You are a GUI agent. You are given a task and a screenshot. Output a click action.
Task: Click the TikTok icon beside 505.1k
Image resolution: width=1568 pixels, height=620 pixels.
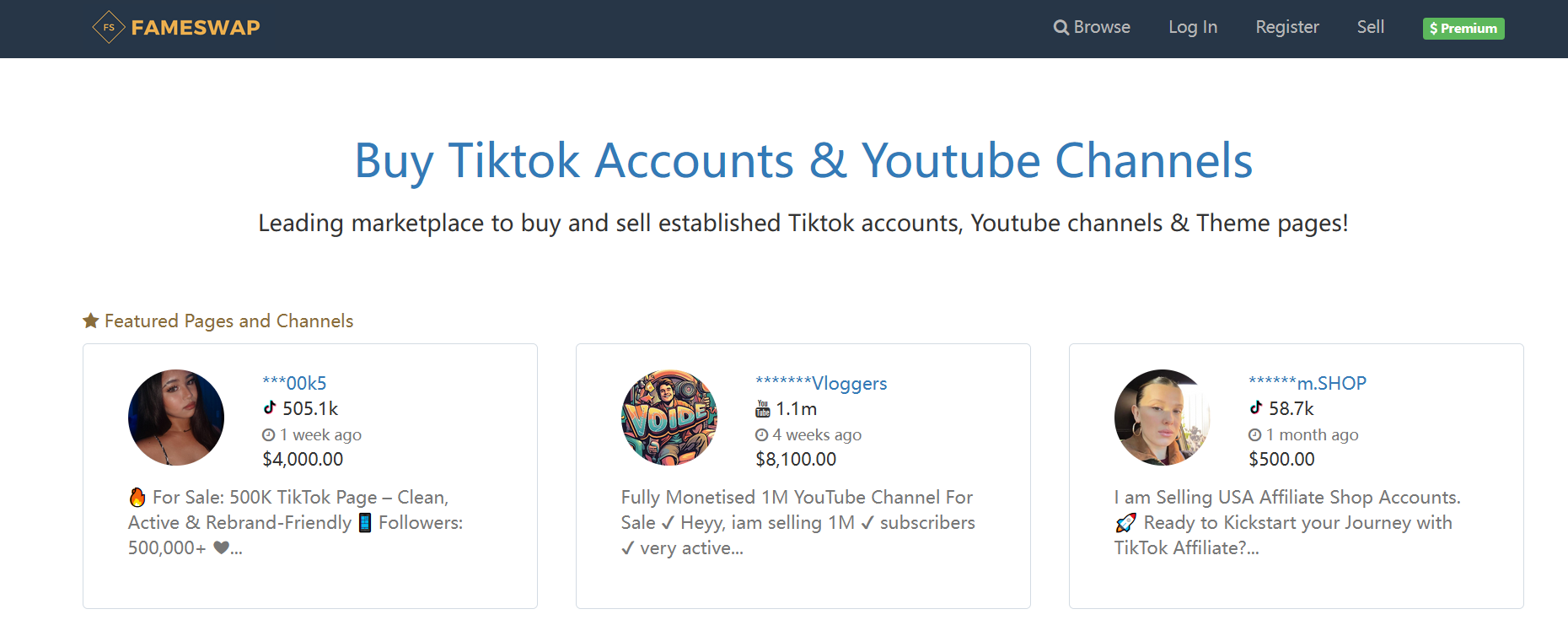pos(270,407)
